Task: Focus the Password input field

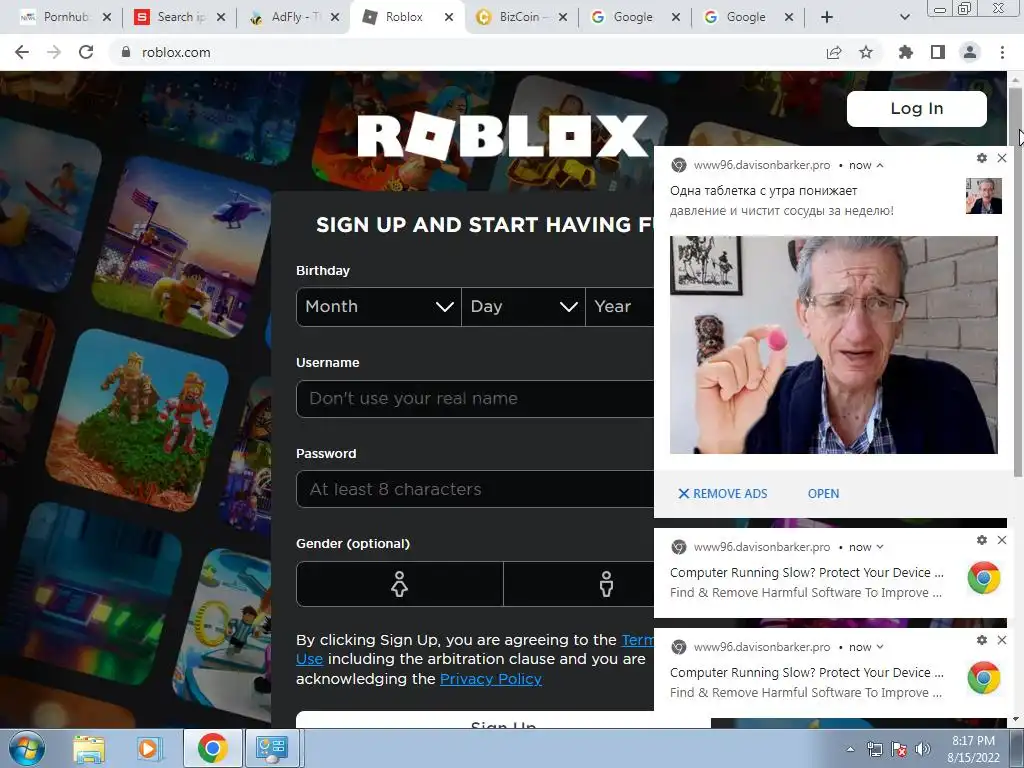Action: [475, 489]
